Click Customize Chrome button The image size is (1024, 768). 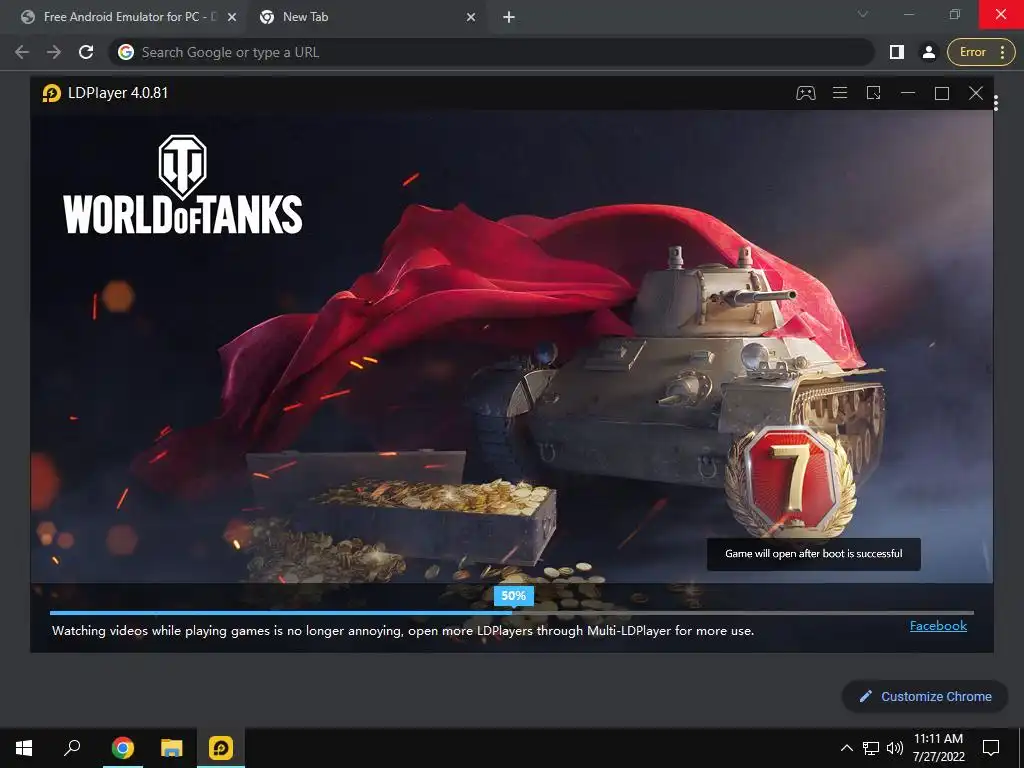pyautogui.click(x=925, y=696)
